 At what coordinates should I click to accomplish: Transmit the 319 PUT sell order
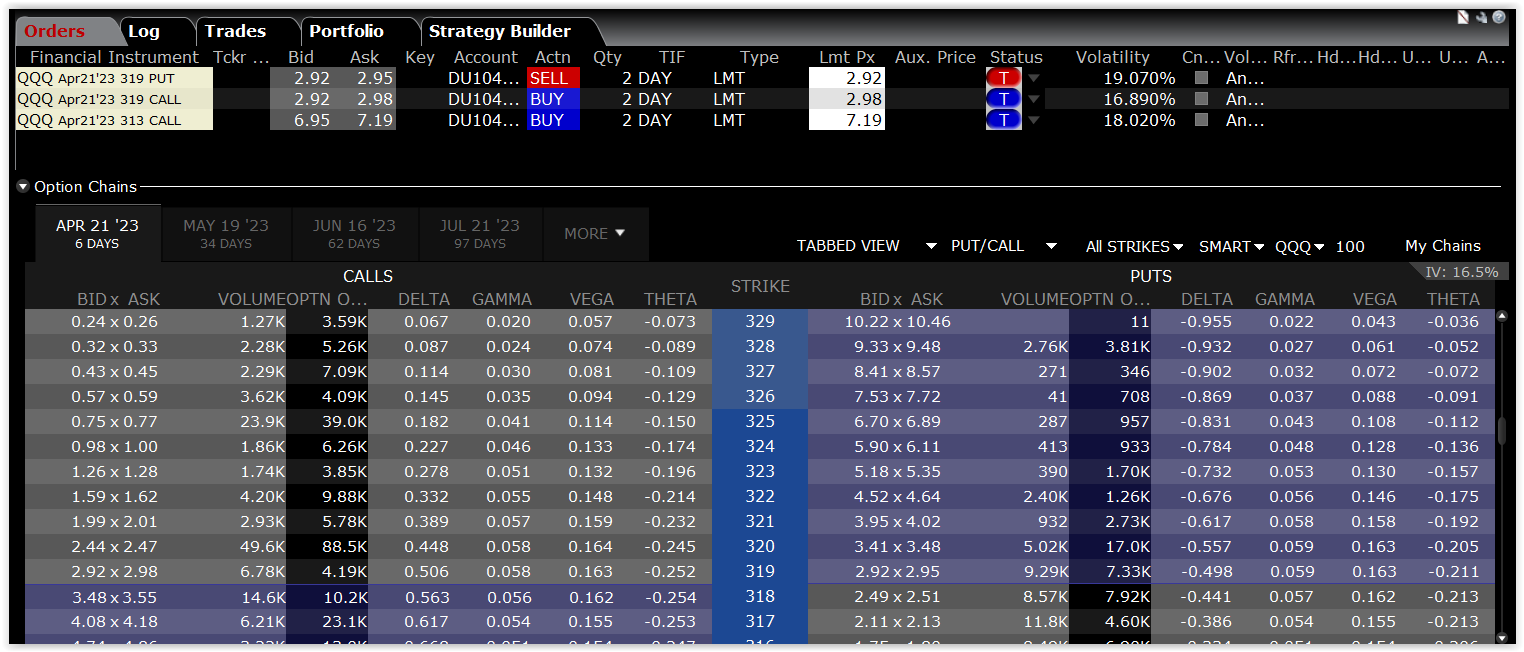coord(1003,78)
